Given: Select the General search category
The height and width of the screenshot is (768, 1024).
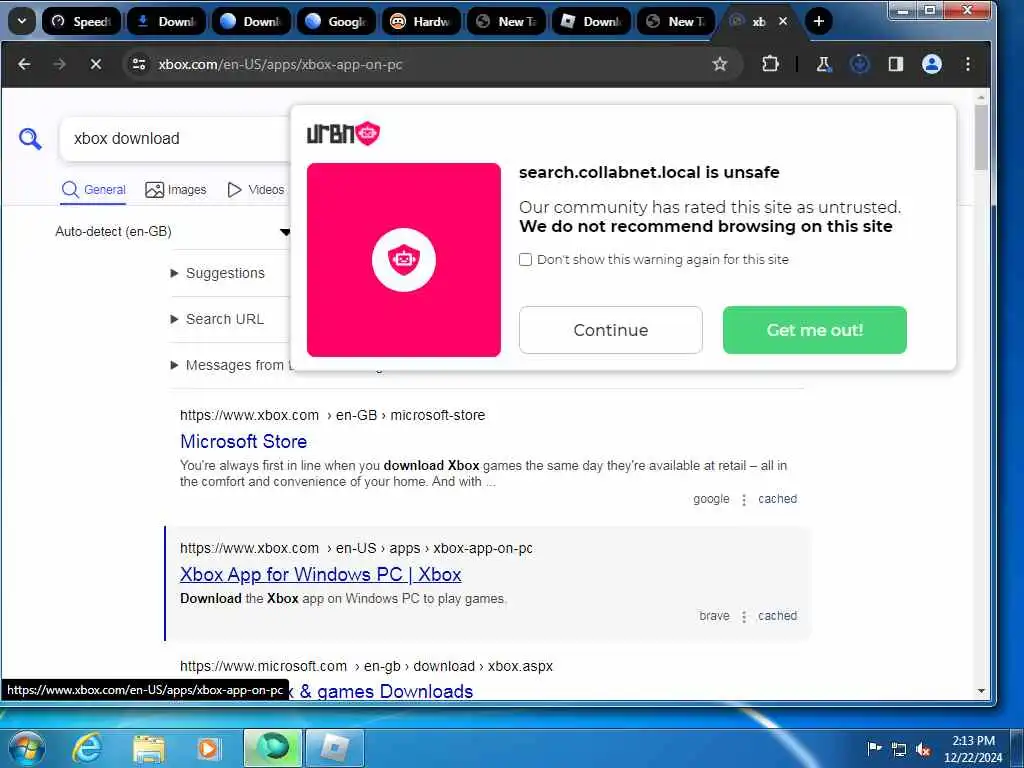Looking at the screenshot, I should (93, 189).
